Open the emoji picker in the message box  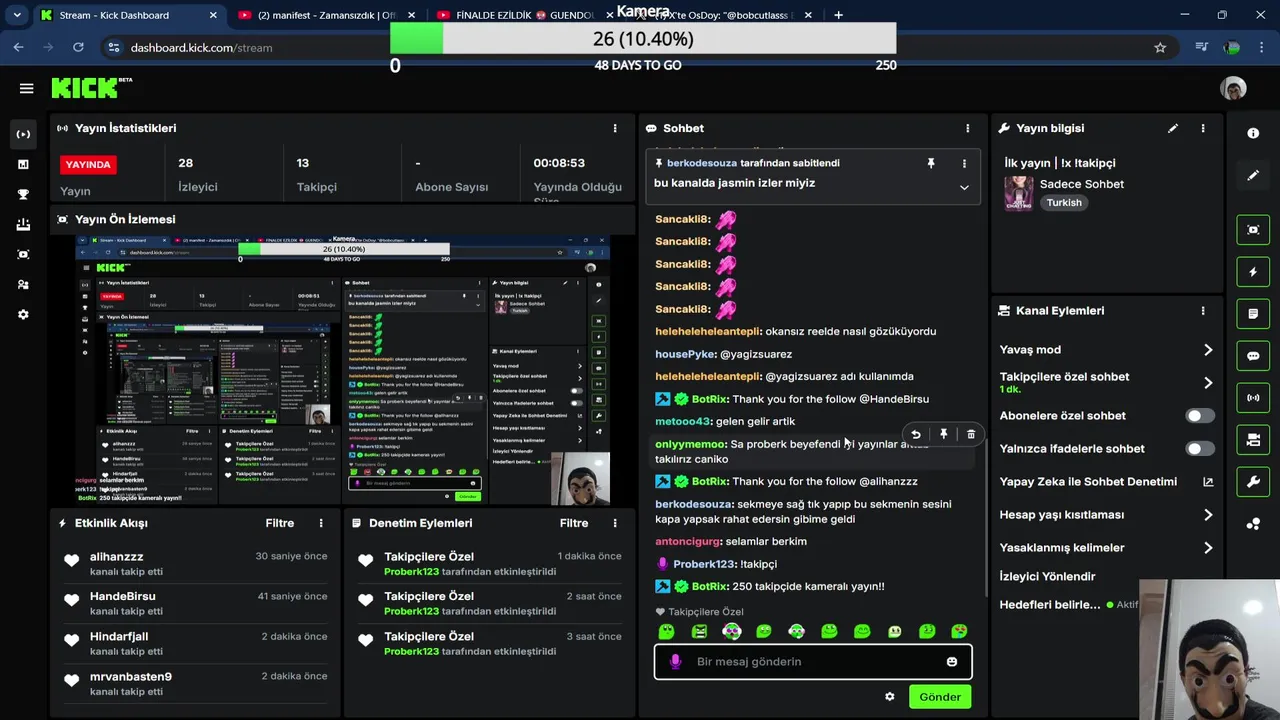(x=952, y=661)
